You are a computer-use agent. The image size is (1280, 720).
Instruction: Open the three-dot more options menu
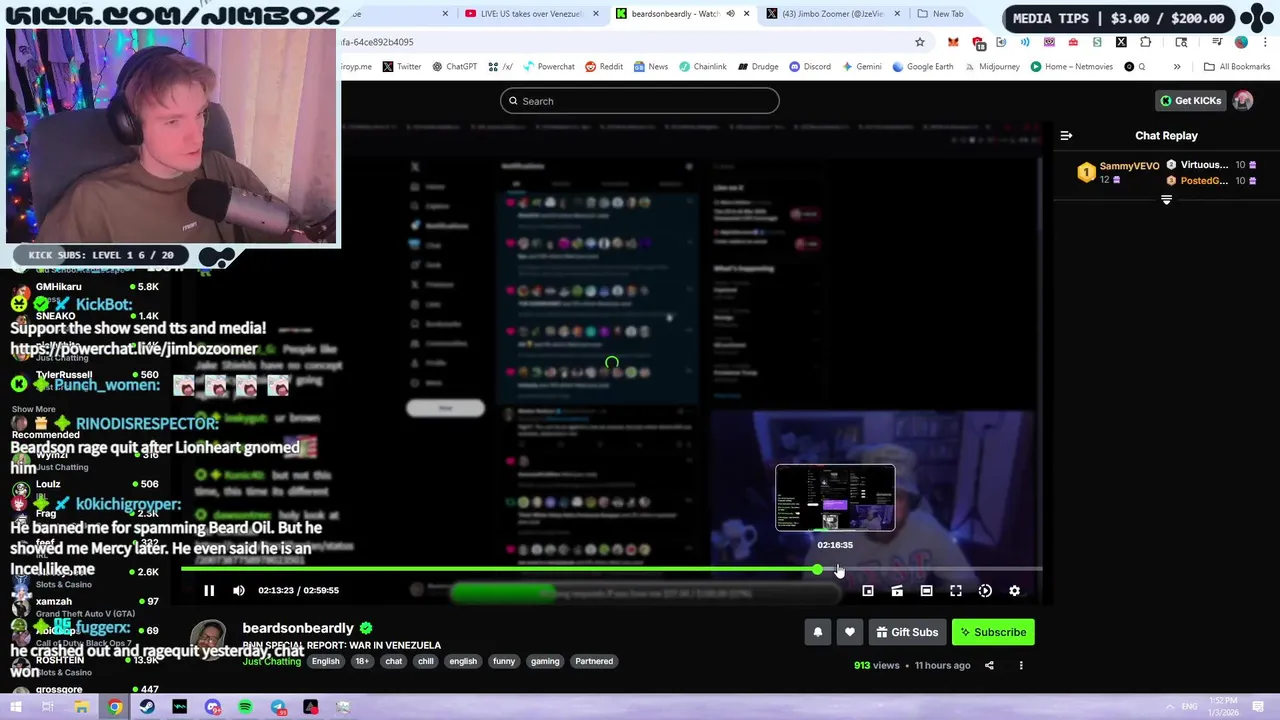pos(1021,665)
